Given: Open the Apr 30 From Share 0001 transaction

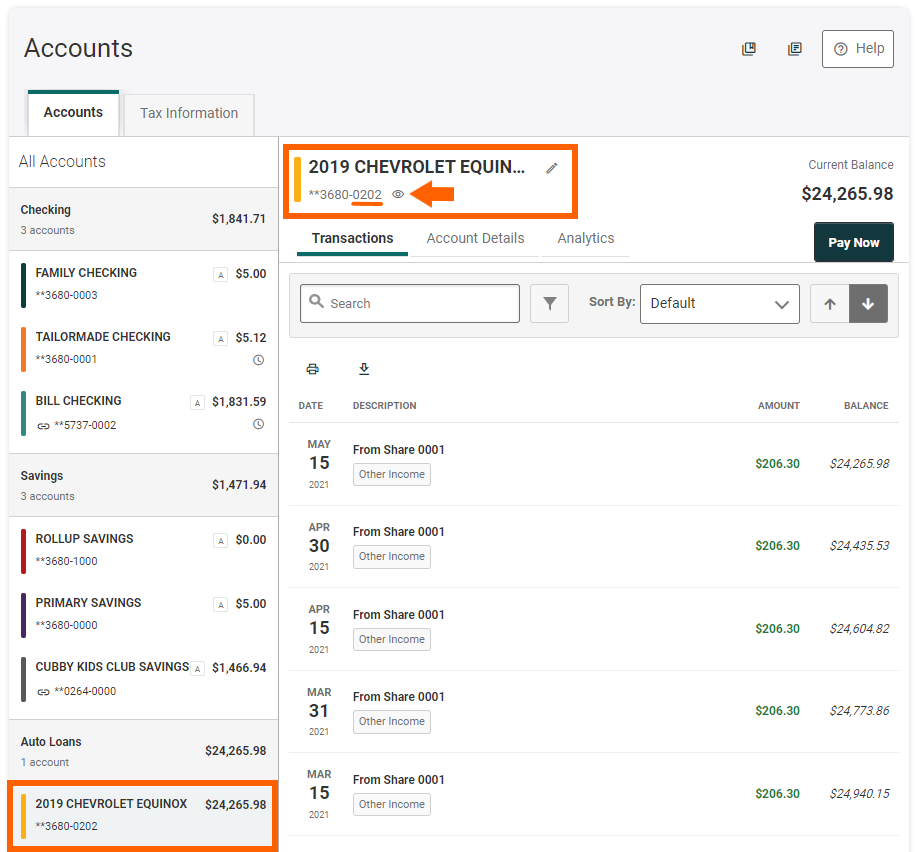Looking at the screenshot, I should [x=594, y=546].
